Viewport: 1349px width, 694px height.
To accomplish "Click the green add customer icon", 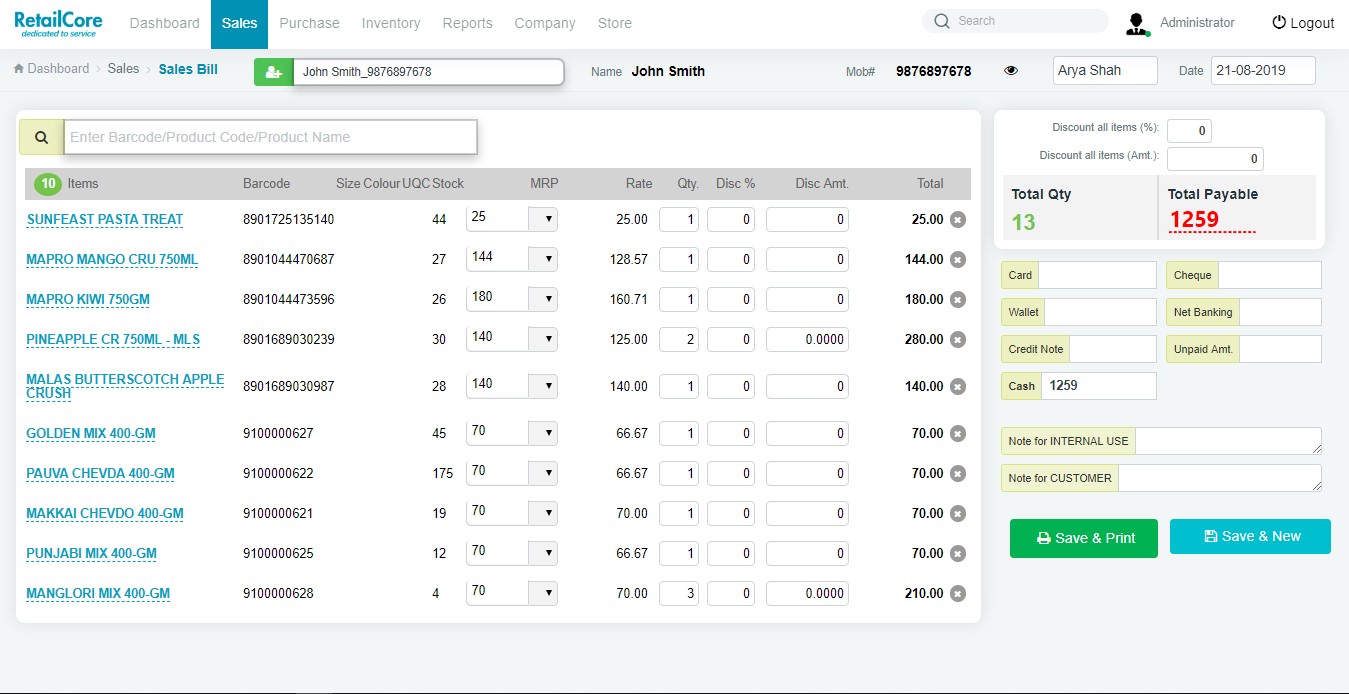I will click(x=273, y=72).
